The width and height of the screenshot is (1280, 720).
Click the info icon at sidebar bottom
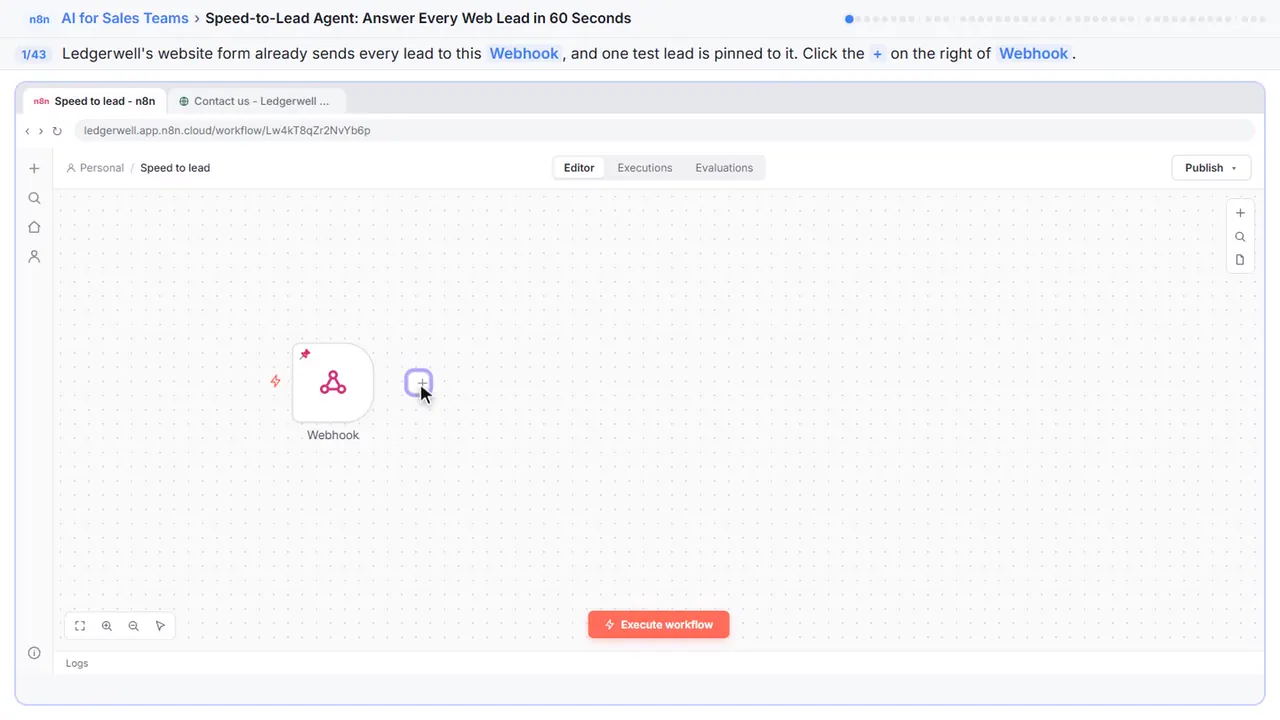point(34,653)
